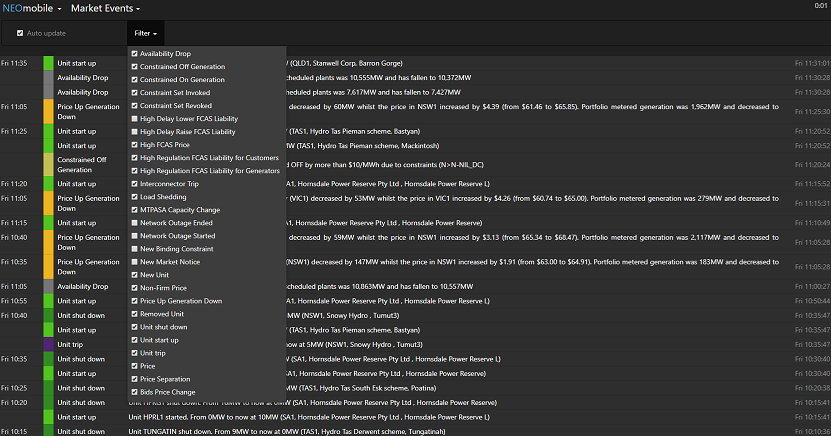Enable the New Market Notice filter
Screen dimensions: 831x436
[135, 261]
